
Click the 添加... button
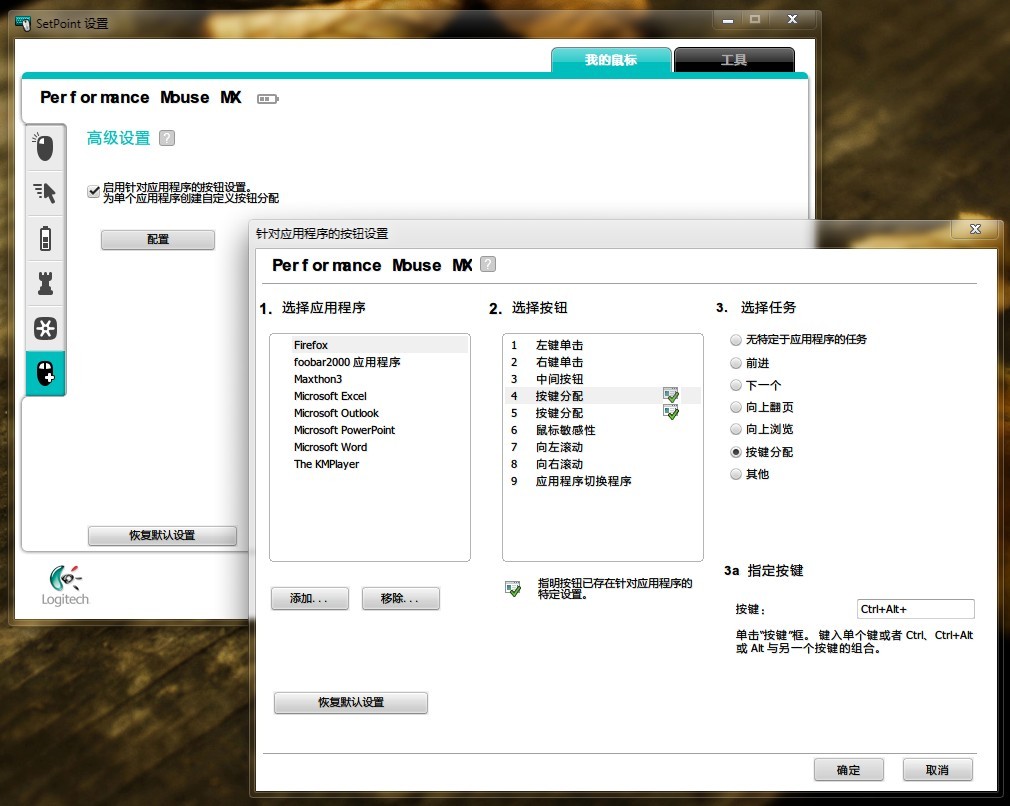[x=309, y=599]
